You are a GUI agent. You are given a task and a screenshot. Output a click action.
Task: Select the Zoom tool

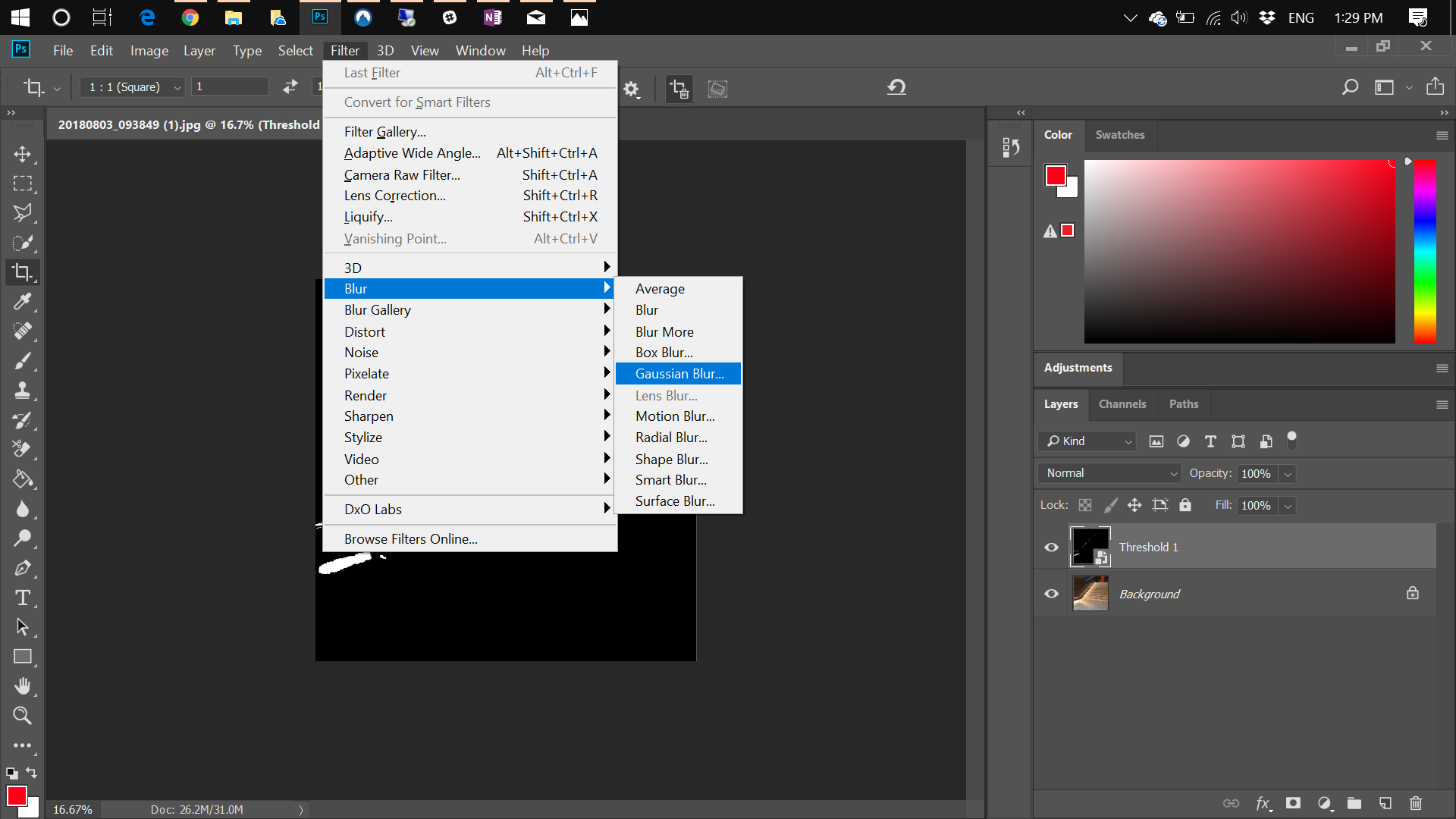[23, 716]
